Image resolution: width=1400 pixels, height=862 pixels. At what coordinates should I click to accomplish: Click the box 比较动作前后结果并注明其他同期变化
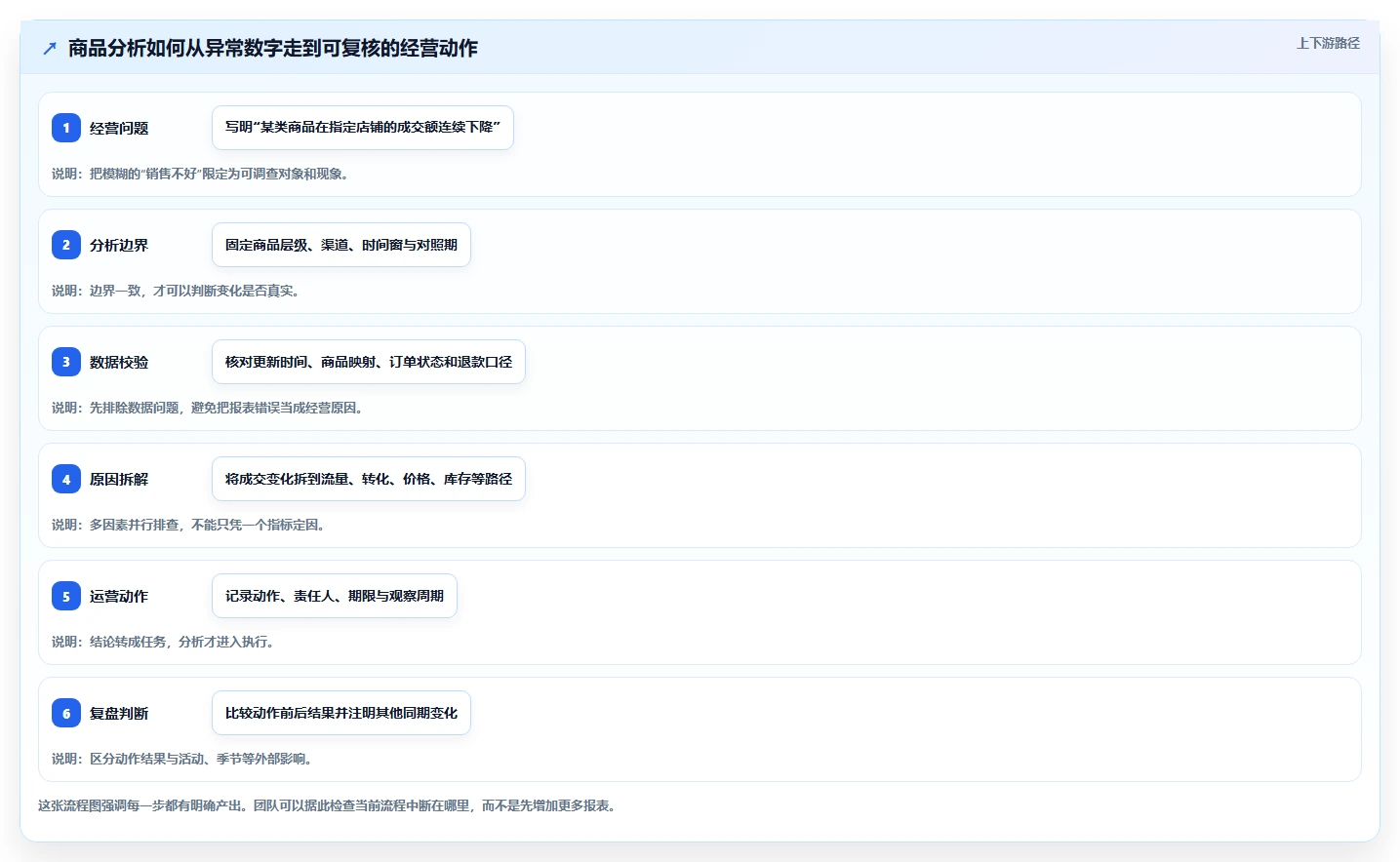[x=341, y=713]
